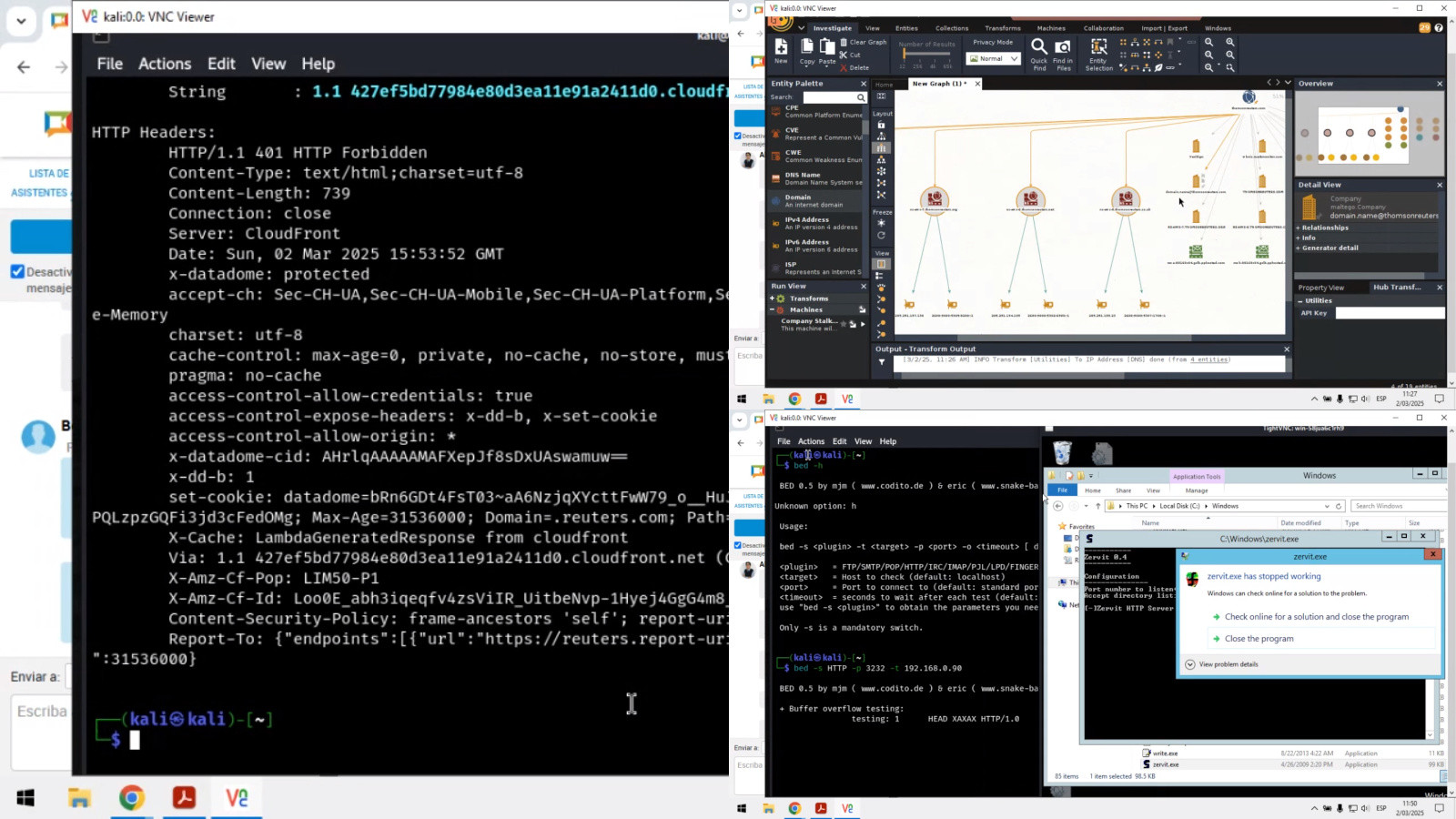Open graph tab list dropdown arrow
1456x819 pixels.
(x=1288, y=83)
